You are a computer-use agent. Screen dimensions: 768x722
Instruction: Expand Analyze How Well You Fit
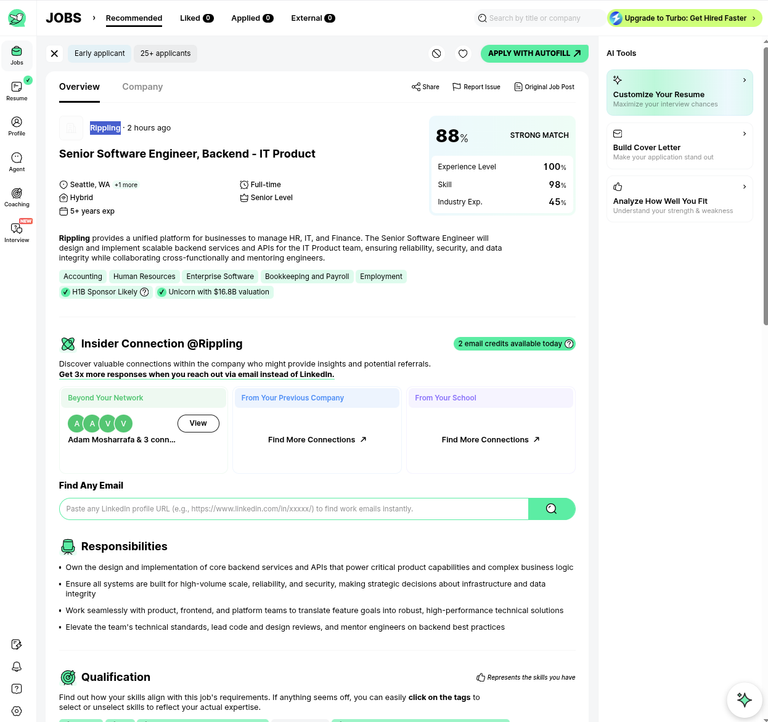pos(679,199)
